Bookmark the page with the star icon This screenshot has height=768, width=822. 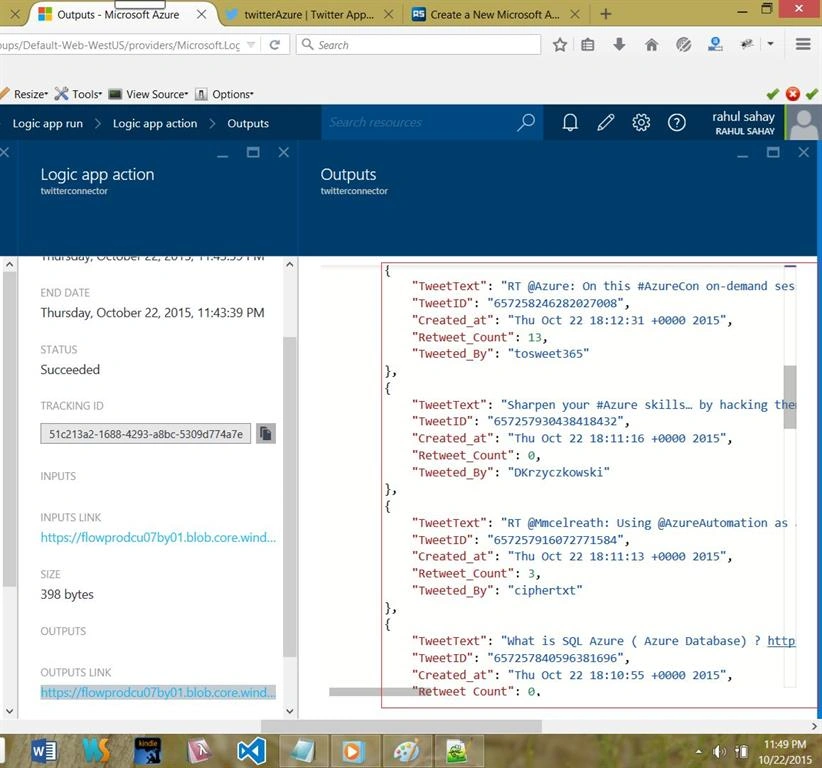point(560,45)
